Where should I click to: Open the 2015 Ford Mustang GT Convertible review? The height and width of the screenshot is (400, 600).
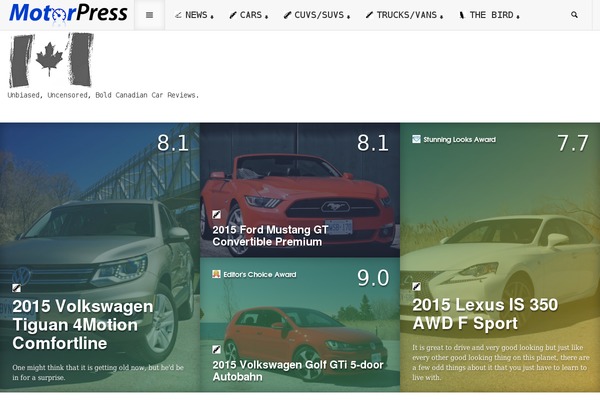click(x=270, y=236)
